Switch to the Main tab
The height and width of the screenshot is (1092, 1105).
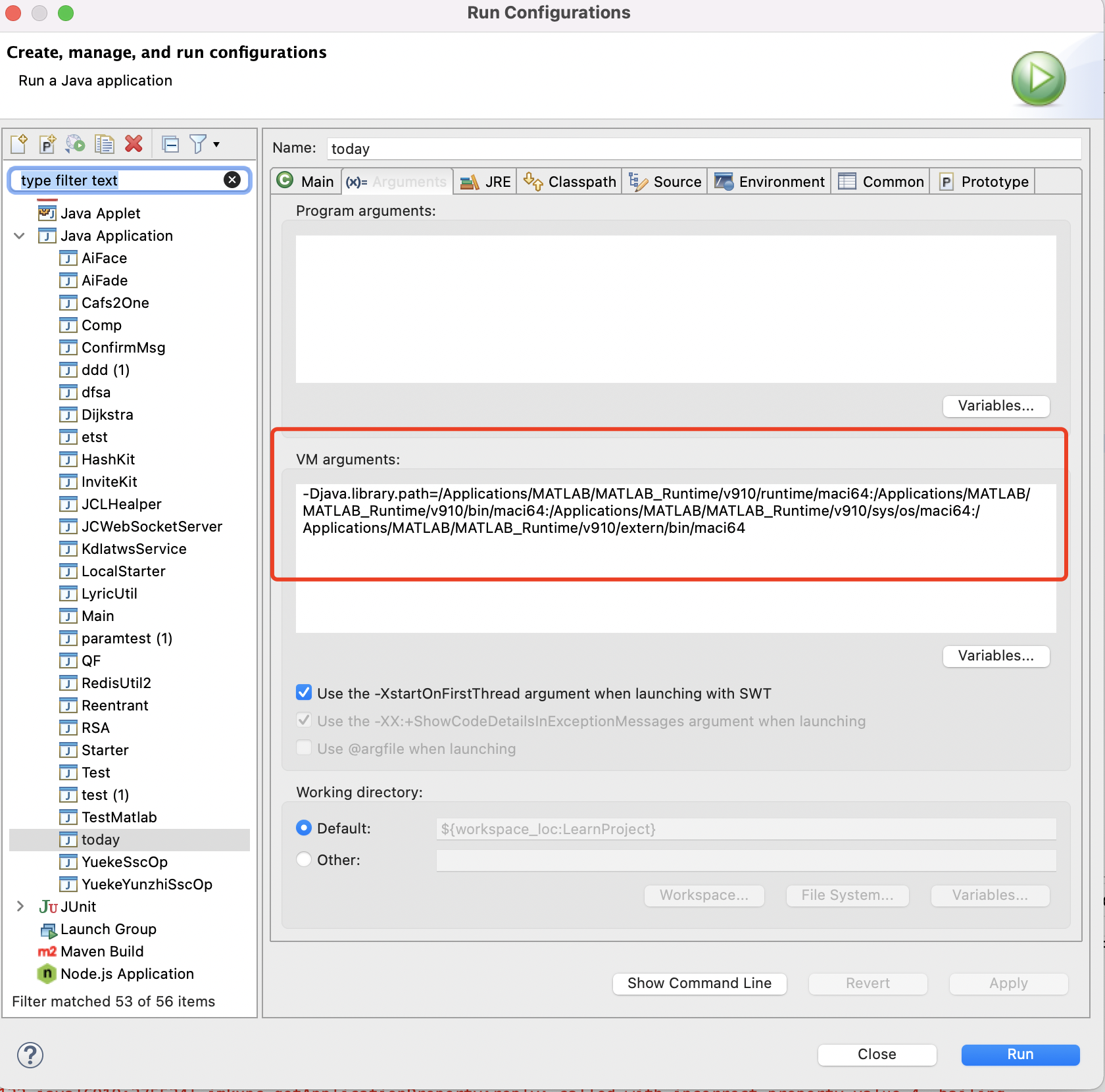point(306,182)
